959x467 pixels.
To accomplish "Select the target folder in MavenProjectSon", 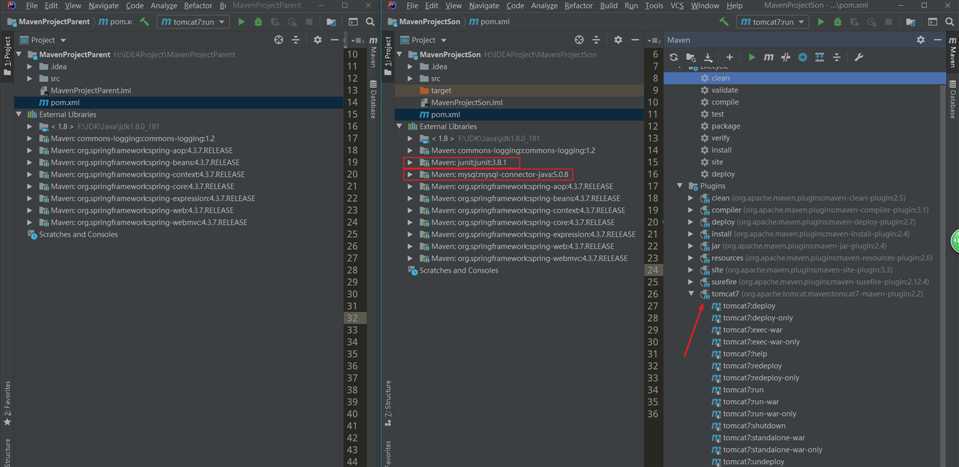I will coord(441,90).
